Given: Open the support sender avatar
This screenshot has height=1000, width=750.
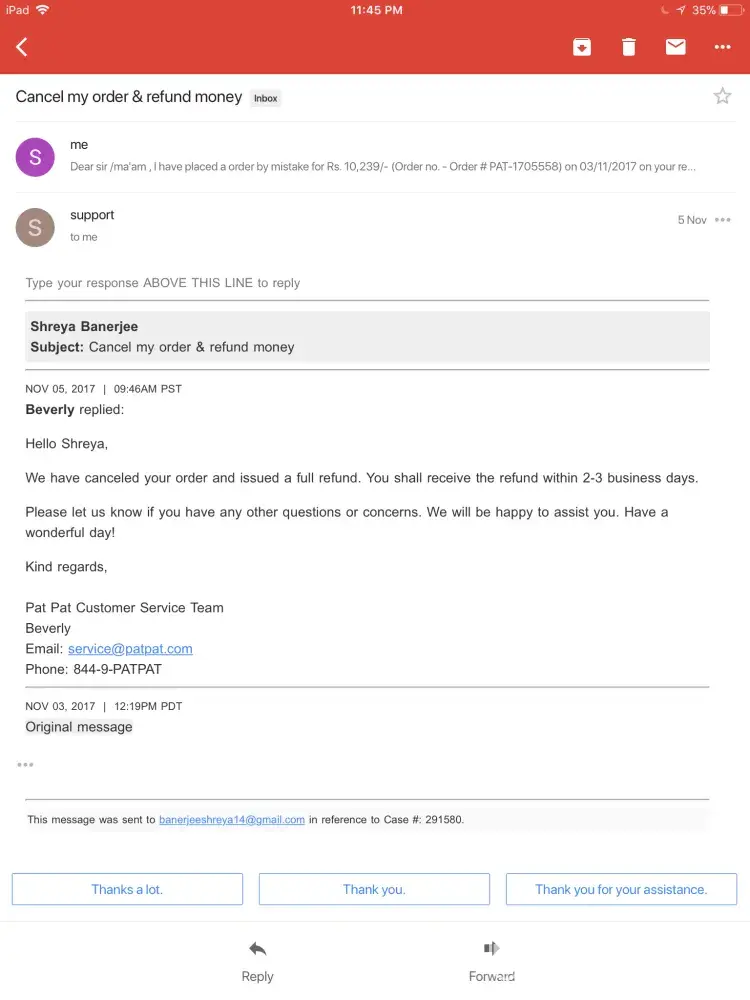Looking at the screenshot, I should (35, 227).
